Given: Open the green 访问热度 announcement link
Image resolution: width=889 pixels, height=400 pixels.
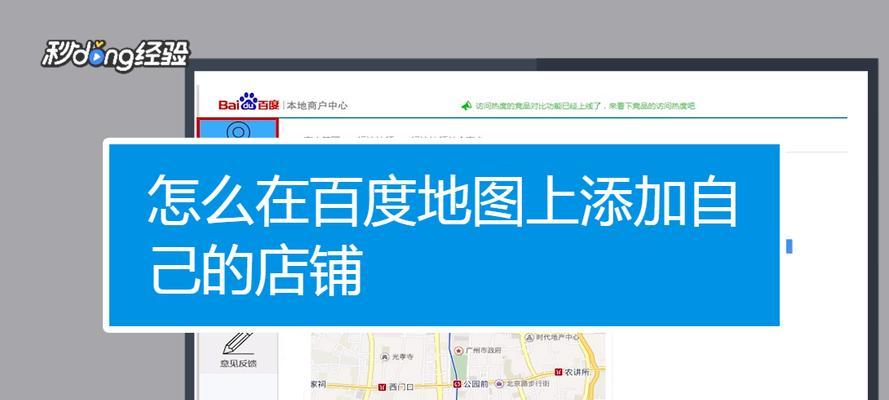Looking at the screenshot, I should (585, 106).
